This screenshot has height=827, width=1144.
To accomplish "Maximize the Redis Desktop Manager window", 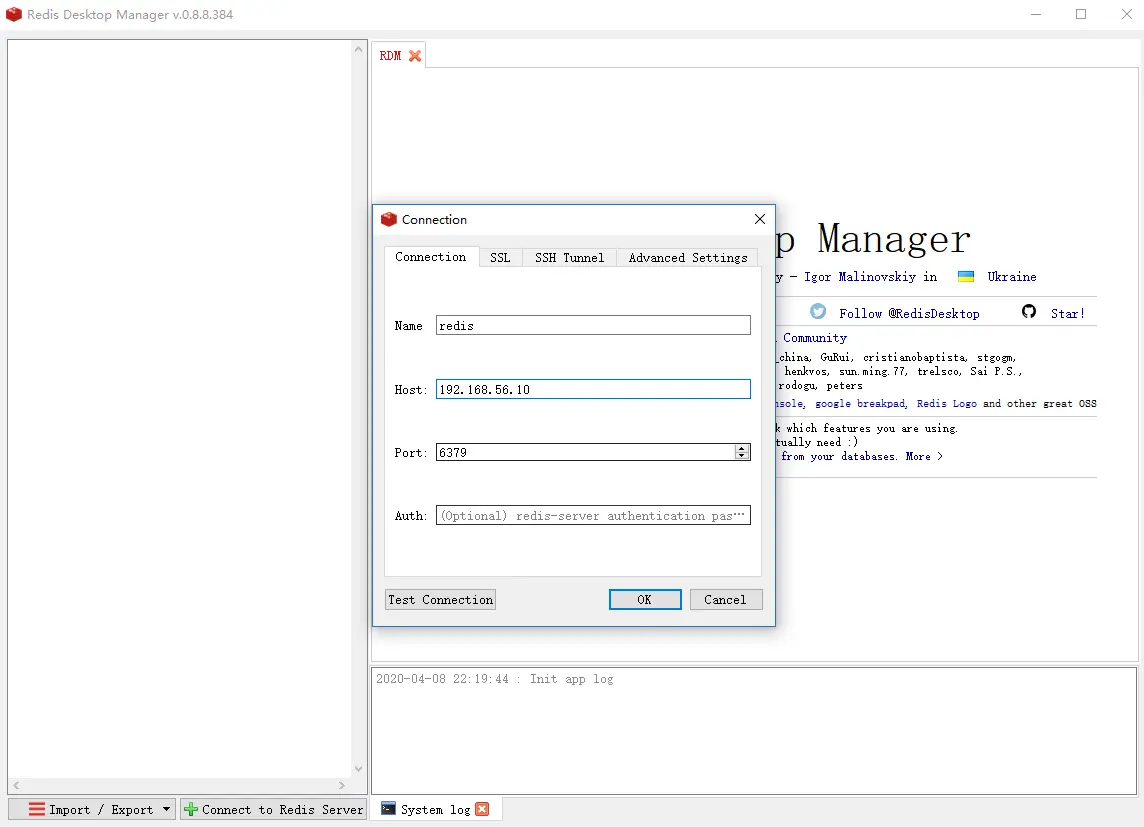I will coord(1081,14).
